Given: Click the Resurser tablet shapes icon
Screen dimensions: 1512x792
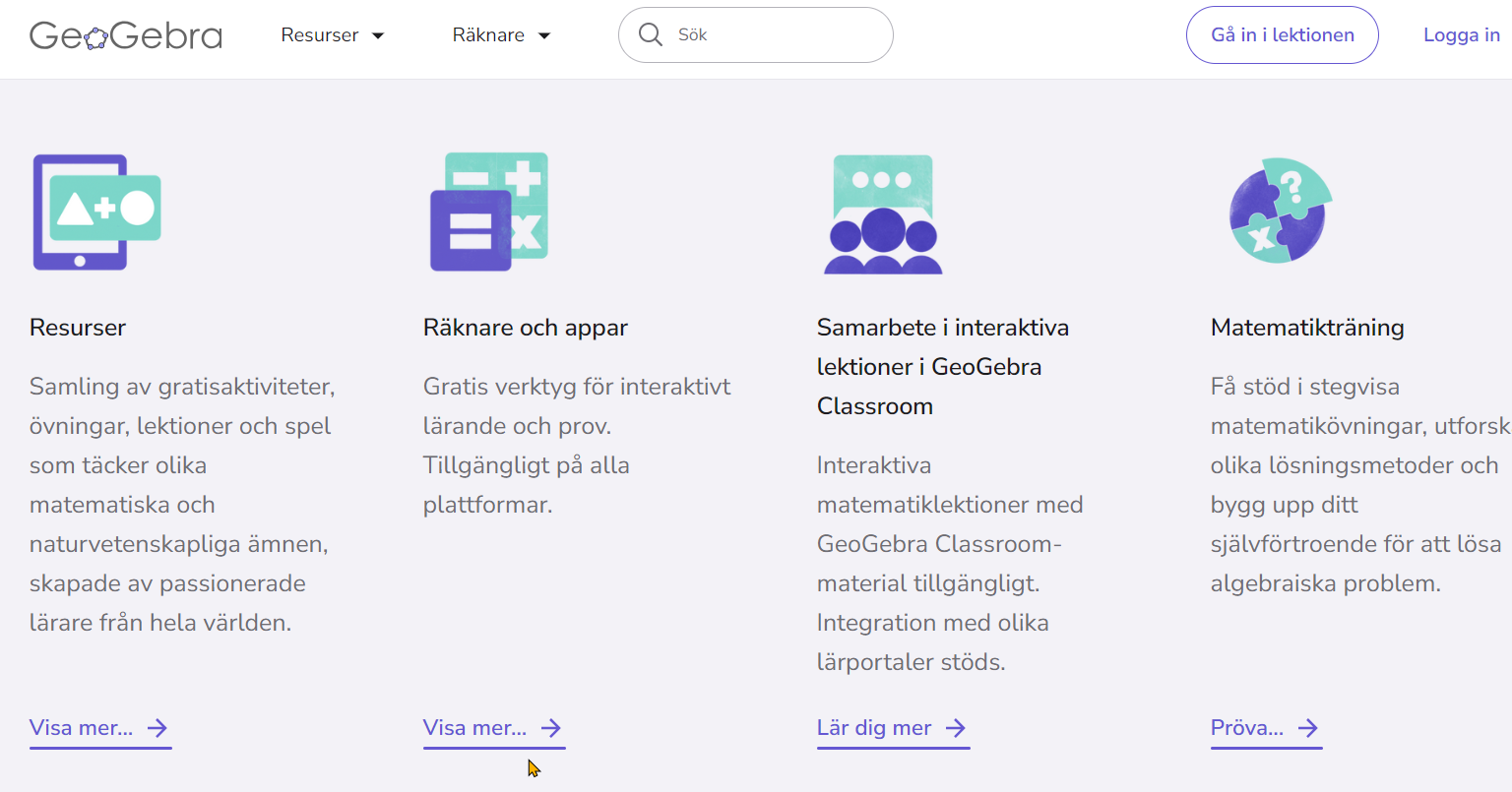Looking at the screenshot, I should [96, 212].
